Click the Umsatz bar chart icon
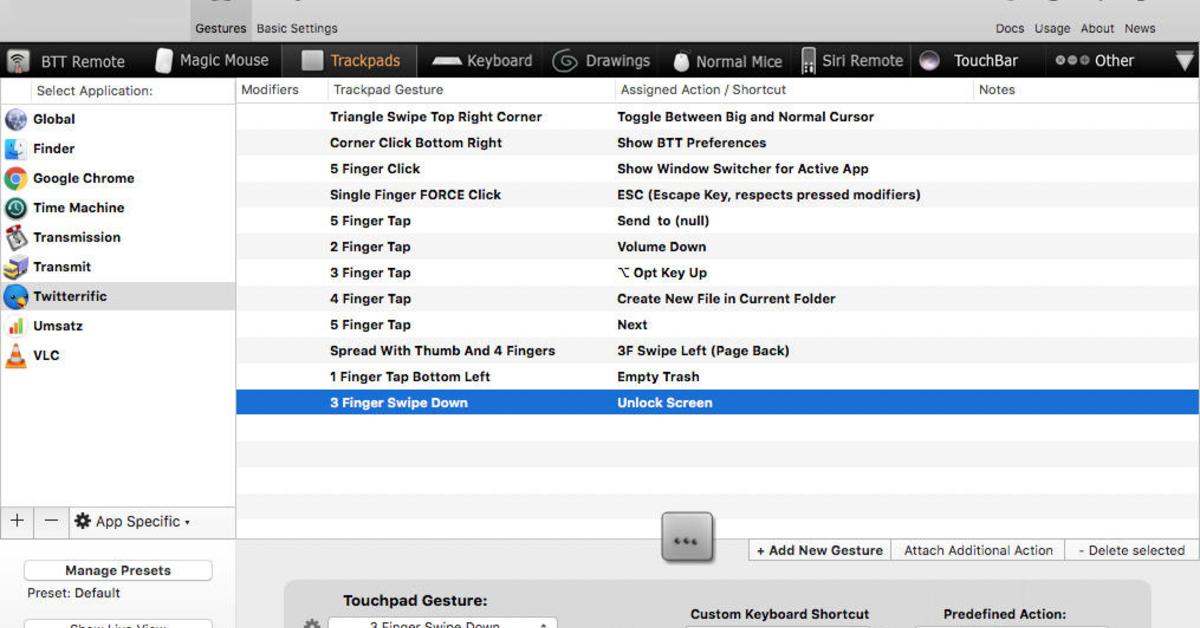The width and height of the screenshot is (1200, 628). (16, 326)
